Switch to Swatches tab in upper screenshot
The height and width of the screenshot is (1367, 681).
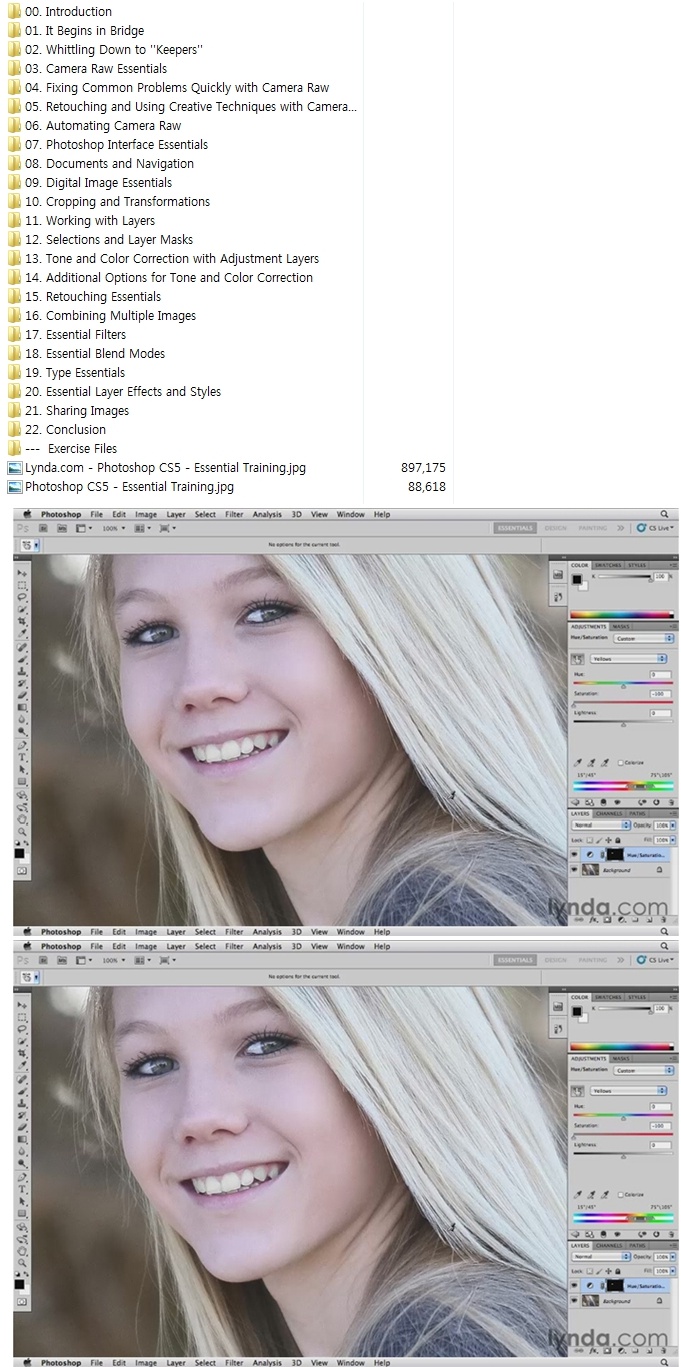[x=609, y=565]
